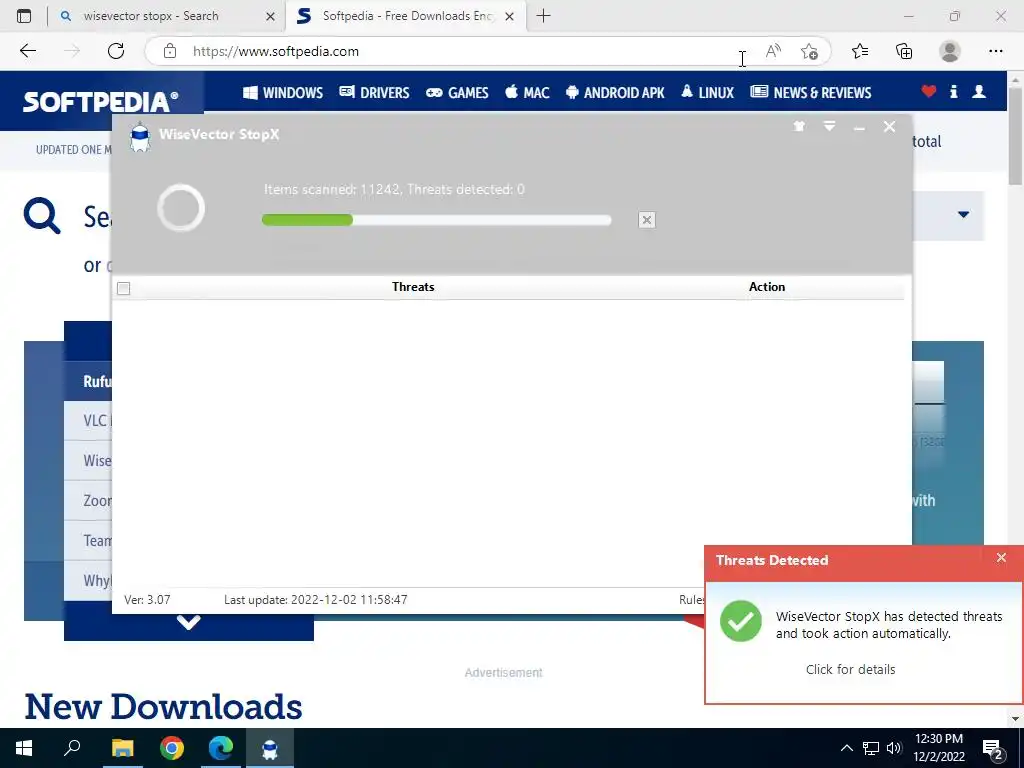Click 'Click for details' in notification
The width and height of the screenshot is (1024, 768).
(850, 669)
